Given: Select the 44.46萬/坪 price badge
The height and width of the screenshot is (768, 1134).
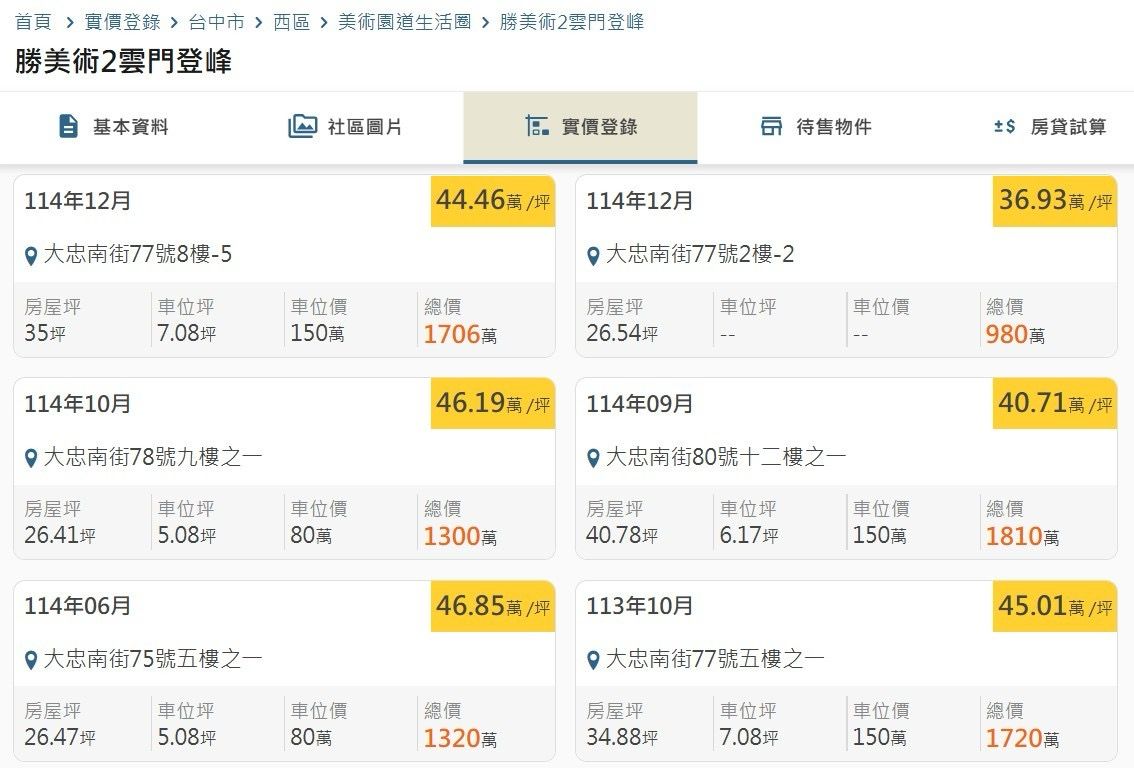Looking at the screenshot, I should pyautogui.click(x=493, y=201).
